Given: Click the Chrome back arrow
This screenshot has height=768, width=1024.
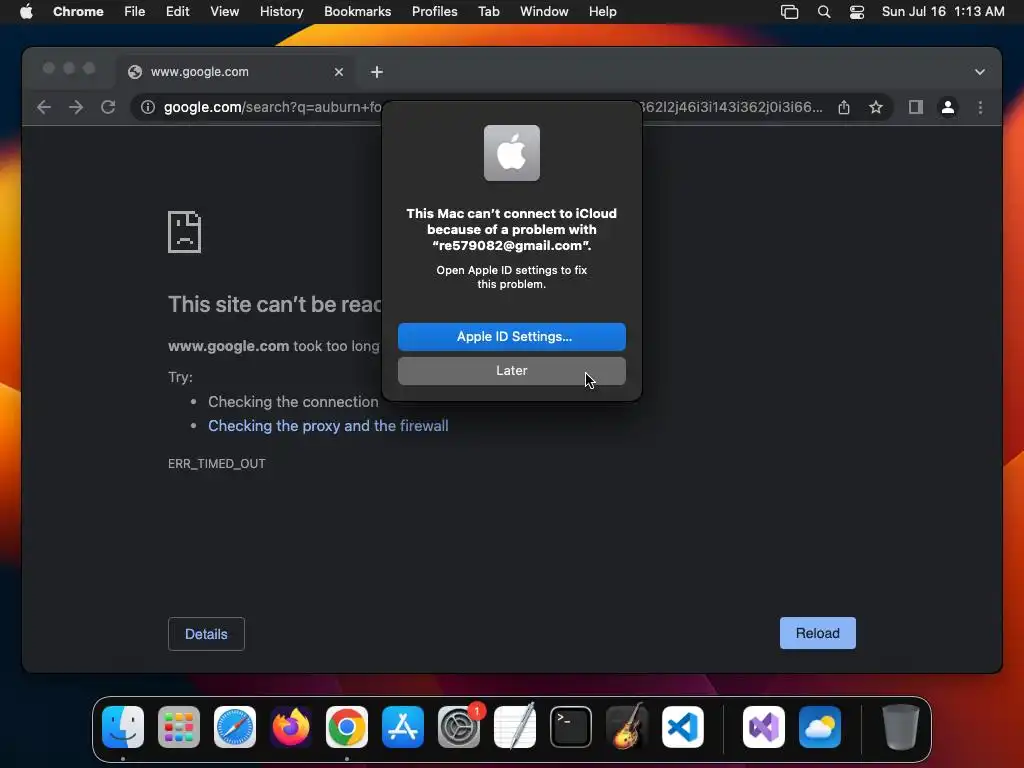Looking at the screenshot, I should [44, 107].
